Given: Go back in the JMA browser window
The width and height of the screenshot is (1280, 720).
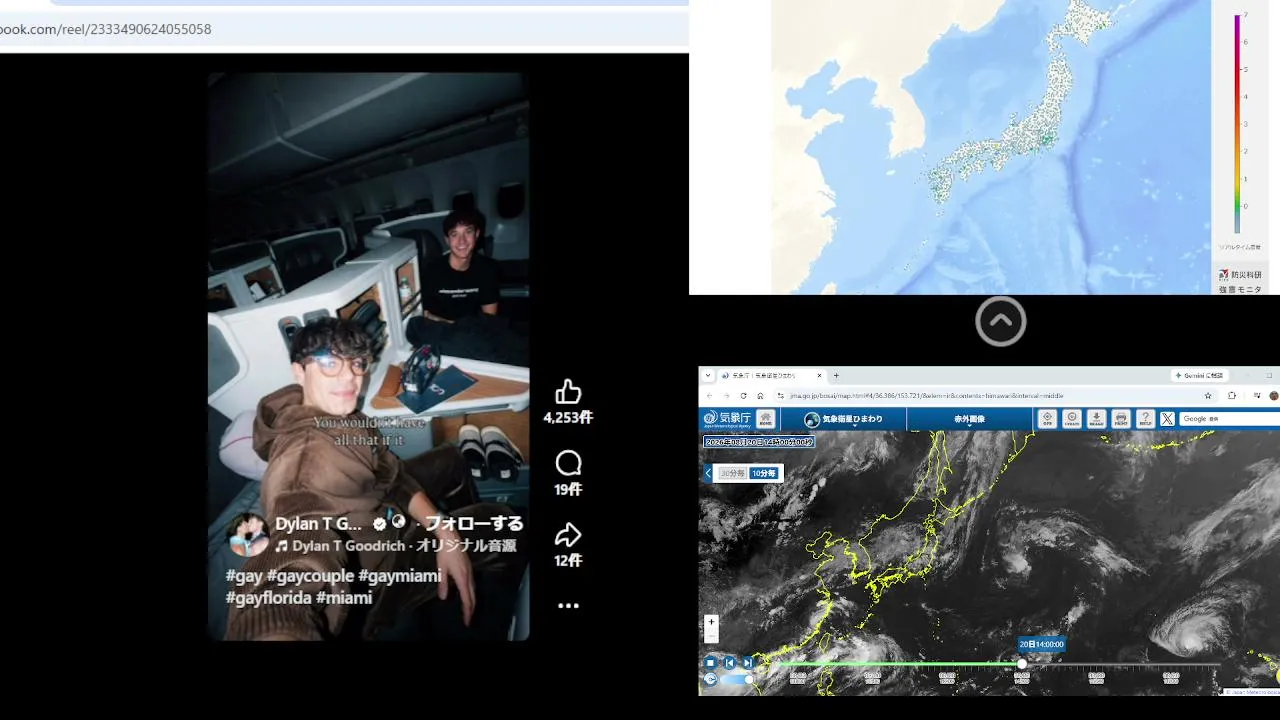Looking at the screenshot, I should click(x=710, y=395).
